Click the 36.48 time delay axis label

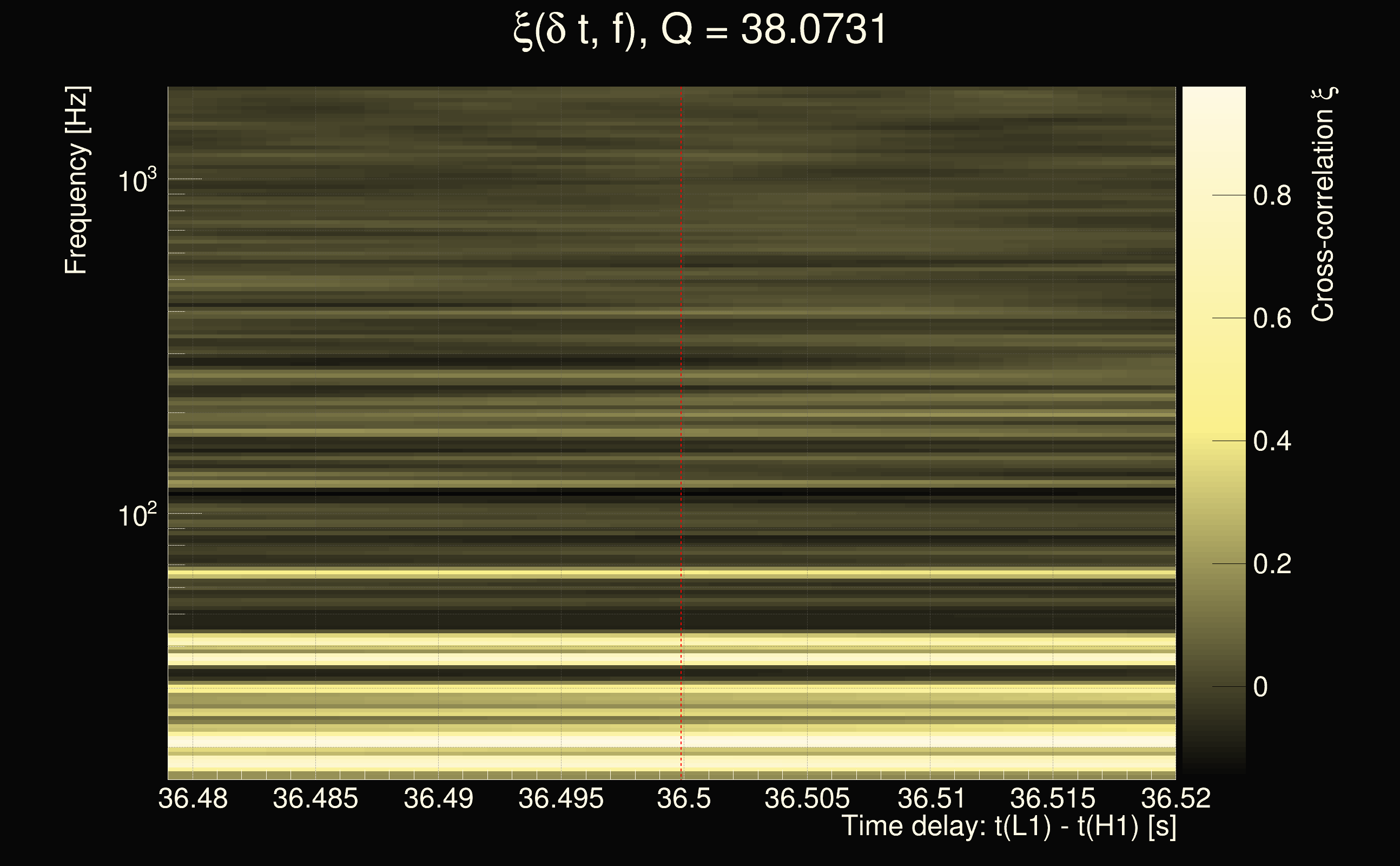(x=193, y=798)
